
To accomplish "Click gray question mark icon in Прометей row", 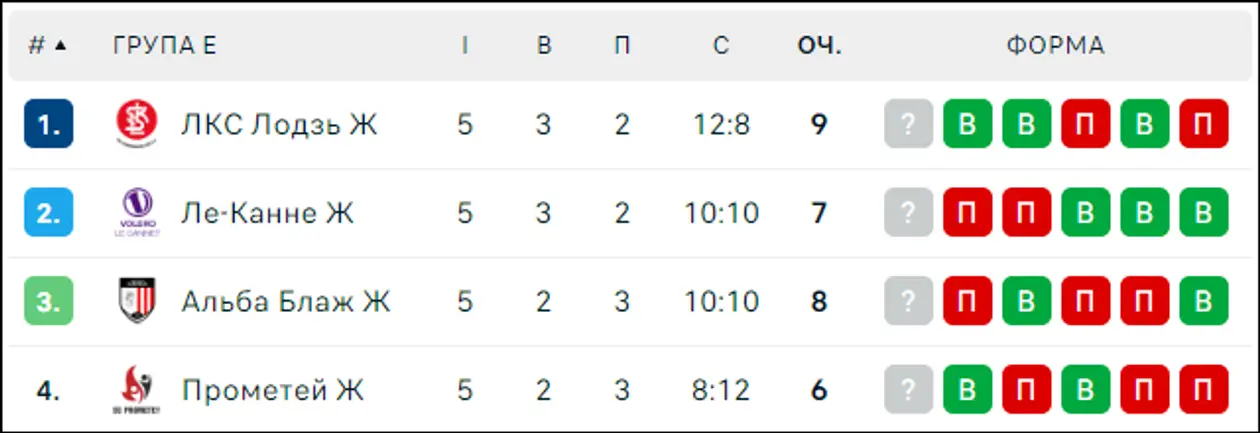I will [908, 389].
